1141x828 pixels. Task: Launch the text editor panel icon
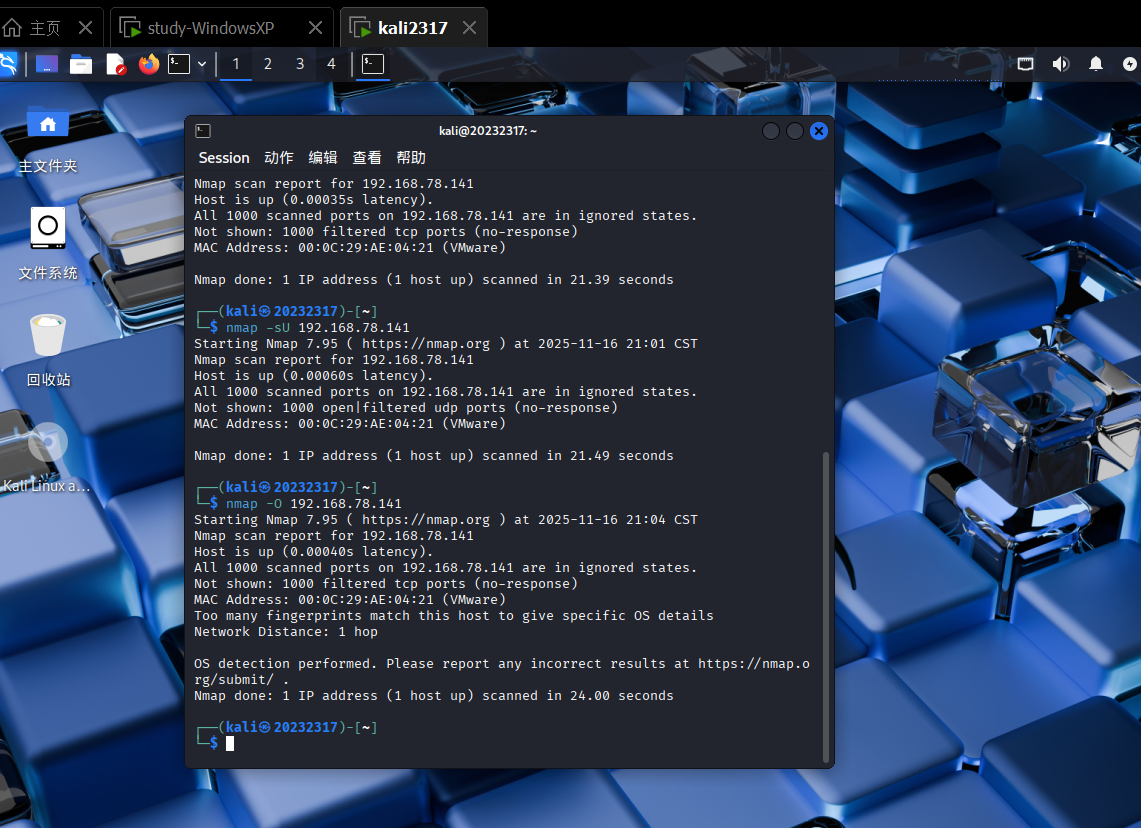(x=116, y=64)
